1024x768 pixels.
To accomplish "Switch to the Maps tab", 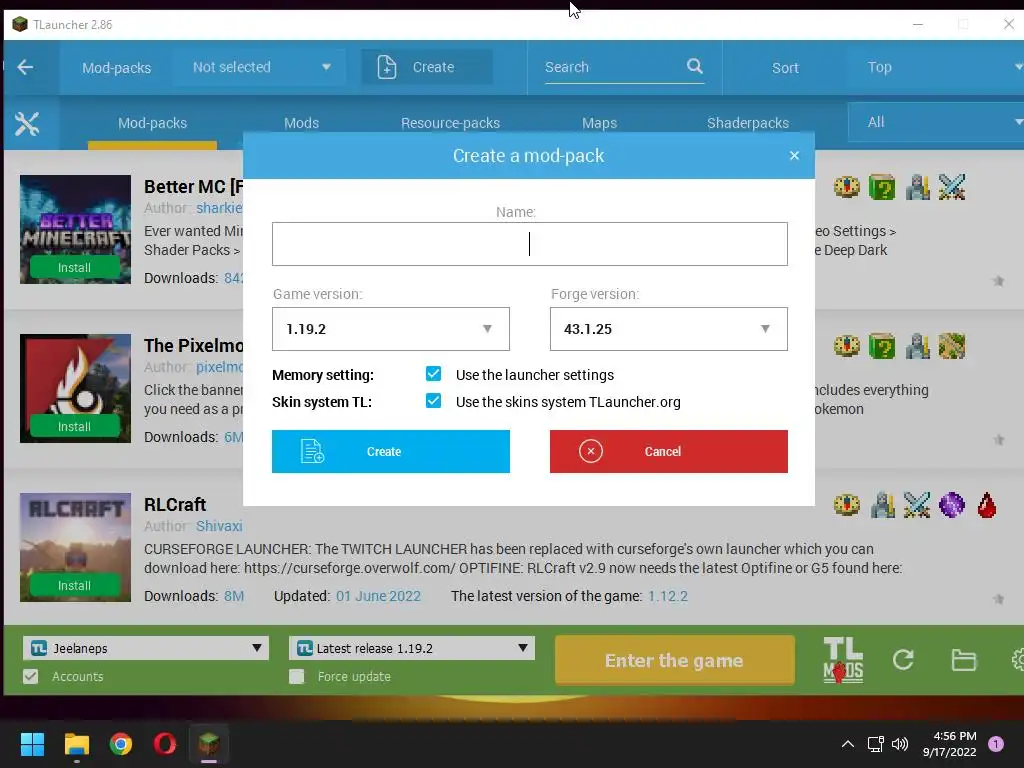I will pyautogui.click(x=600, y=123).
